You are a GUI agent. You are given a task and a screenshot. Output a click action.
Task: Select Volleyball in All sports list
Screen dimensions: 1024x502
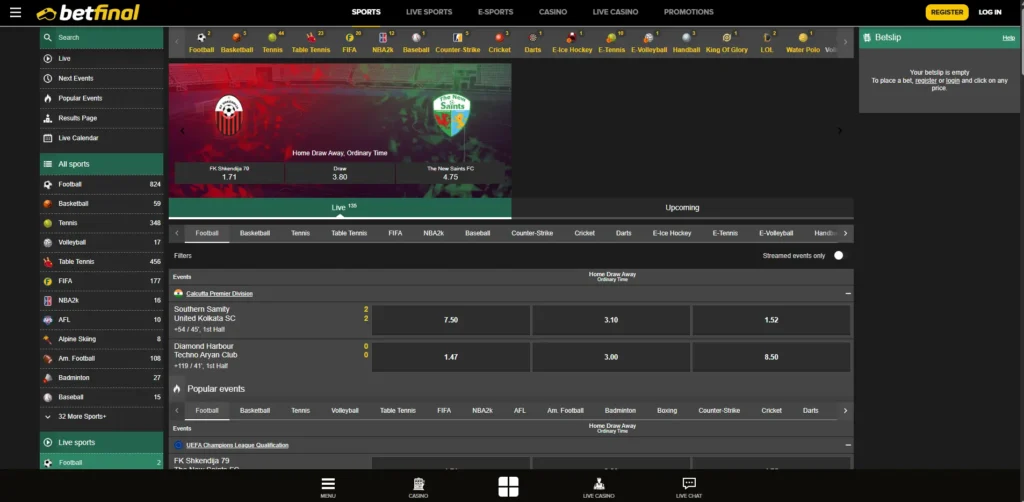point(102,242)
